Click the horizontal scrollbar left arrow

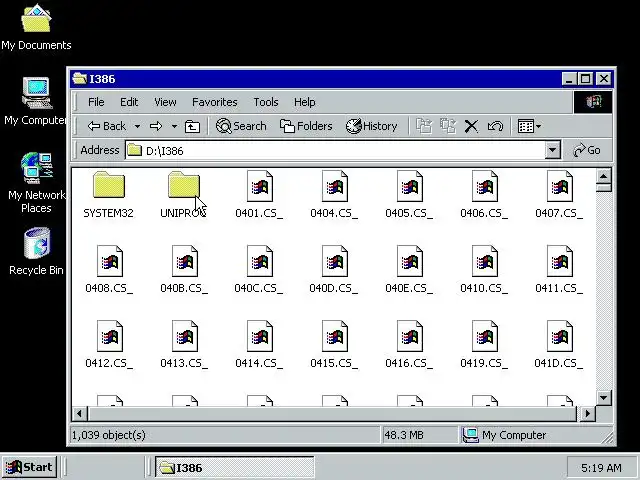tap(80, 413)
